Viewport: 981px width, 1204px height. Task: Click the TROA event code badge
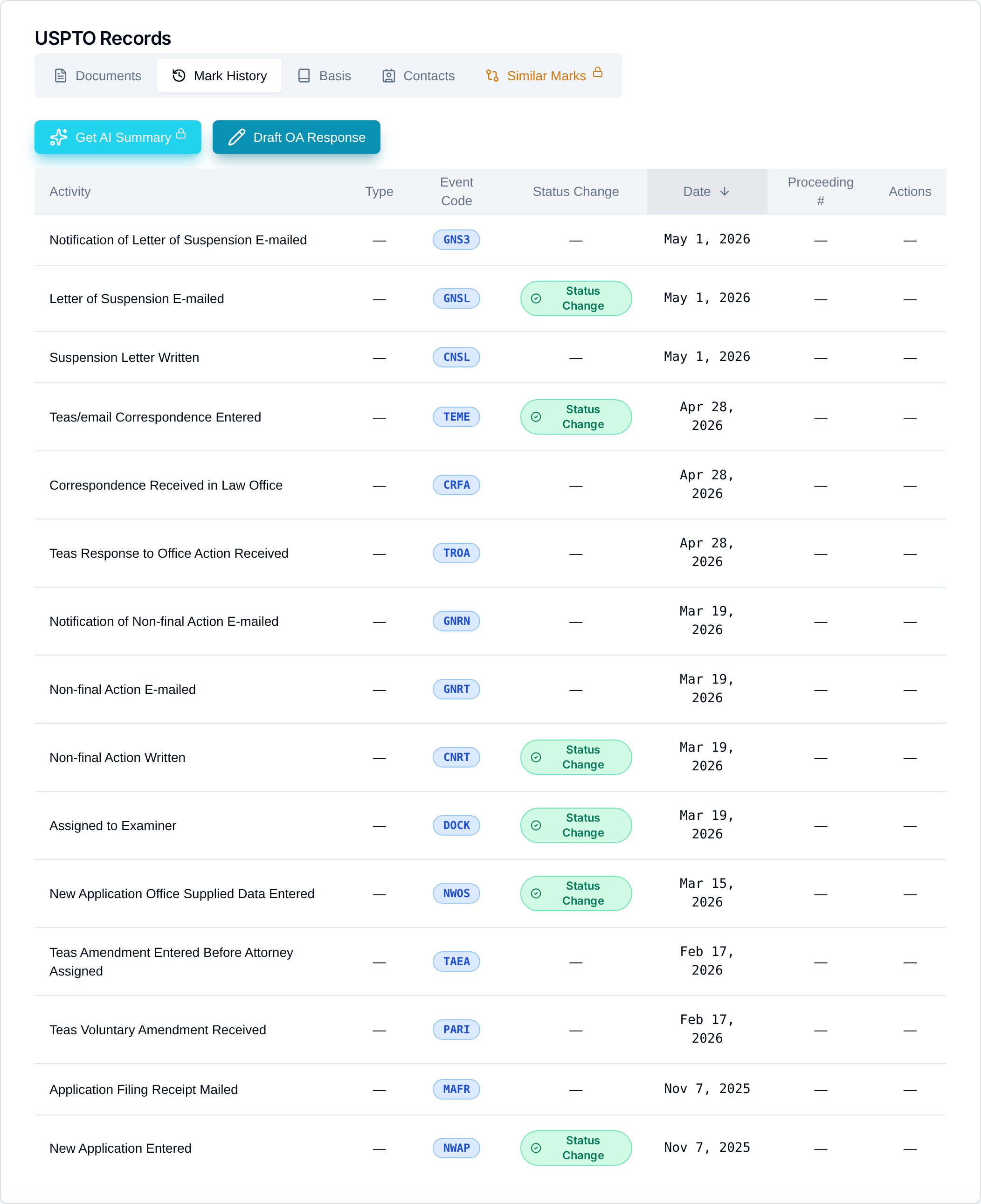point(456,553)
